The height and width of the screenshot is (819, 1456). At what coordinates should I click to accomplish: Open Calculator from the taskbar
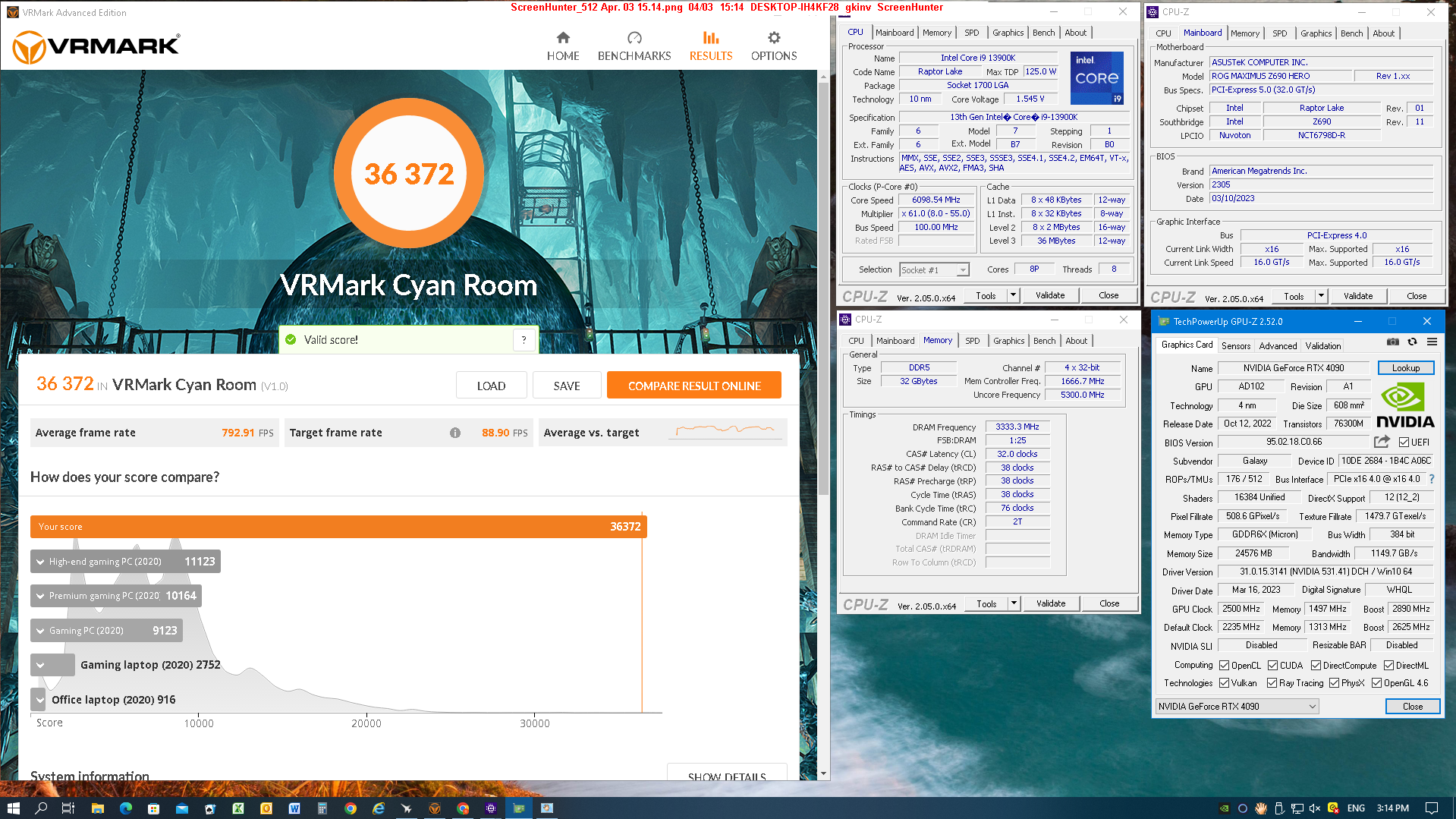pos(322,808)
